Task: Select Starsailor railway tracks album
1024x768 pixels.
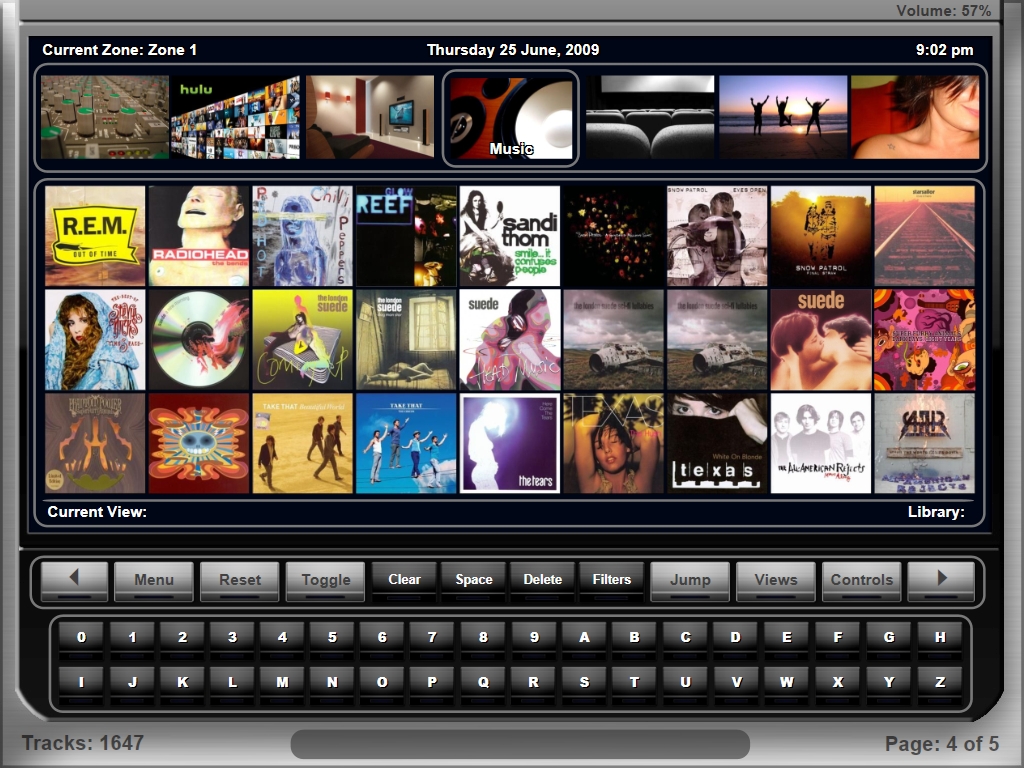Action: click(x=925, y=236)
